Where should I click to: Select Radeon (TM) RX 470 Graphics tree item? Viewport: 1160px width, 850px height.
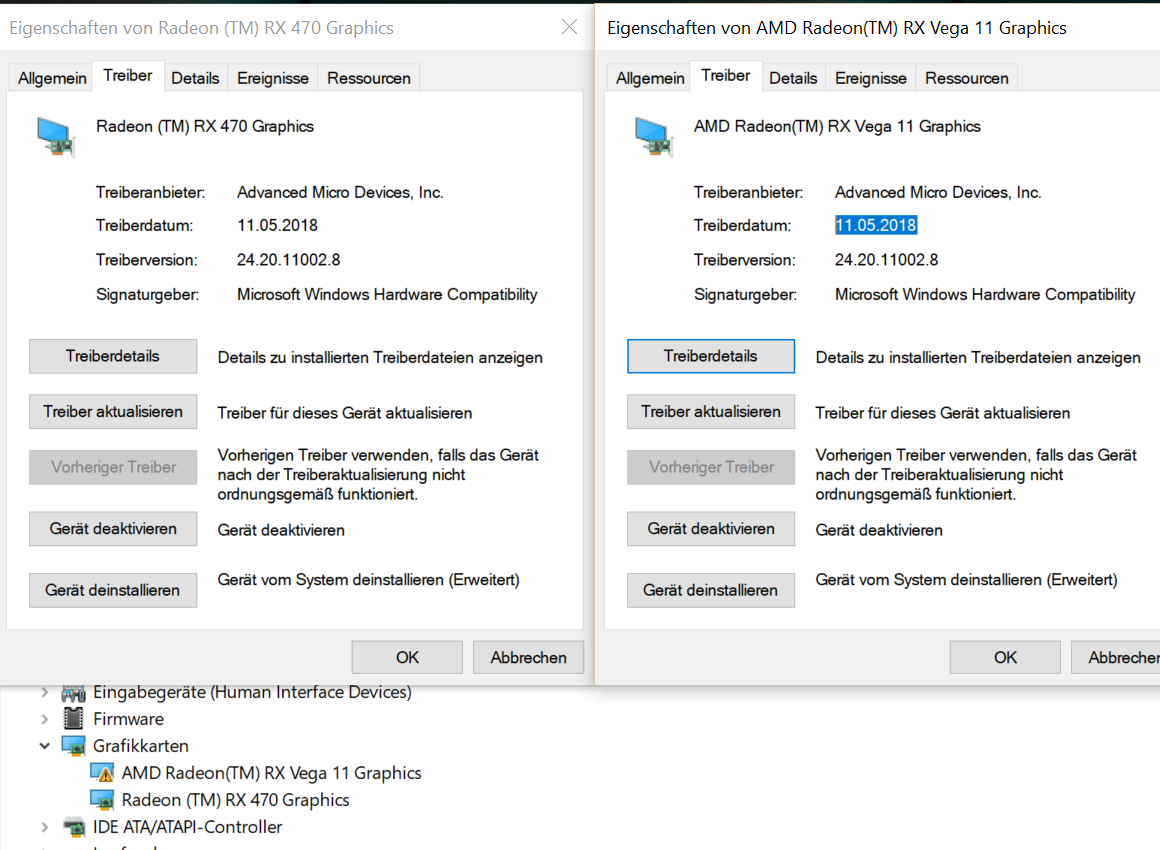(235, 800)
